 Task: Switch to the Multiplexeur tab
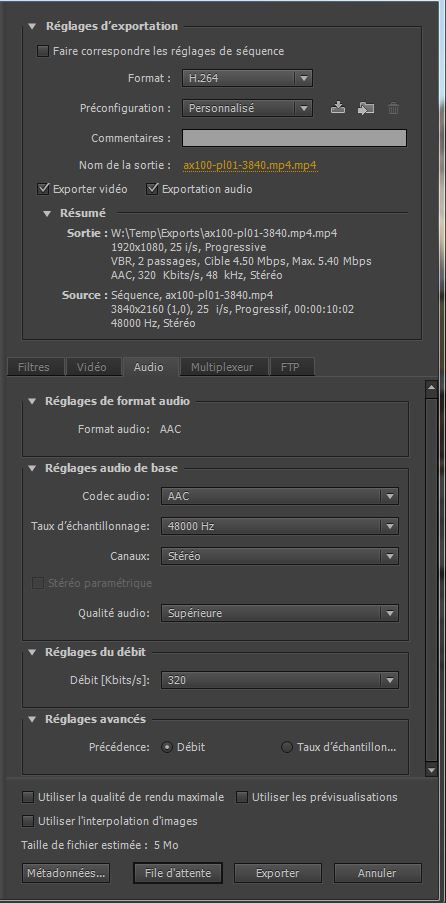coord(222,367)
